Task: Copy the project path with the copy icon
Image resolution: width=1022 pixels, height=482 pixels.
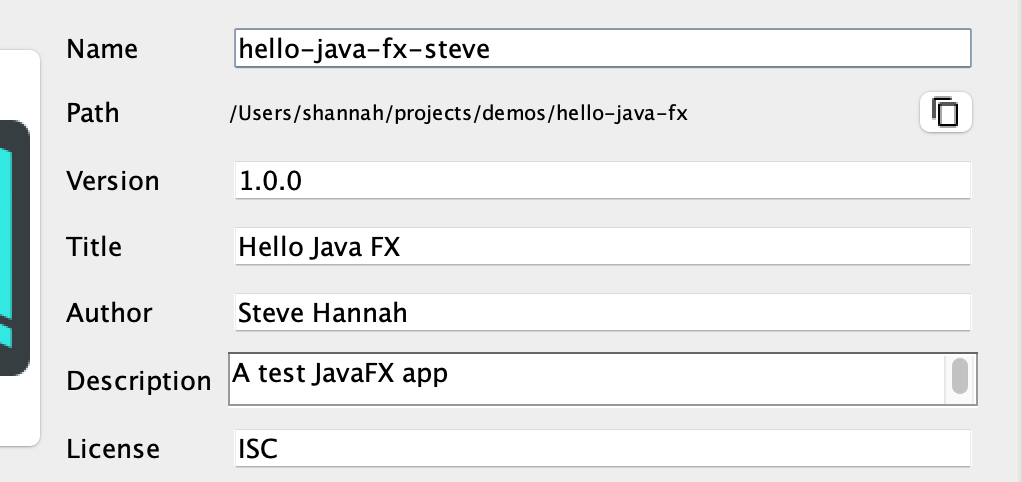Action: click(945, 112)
